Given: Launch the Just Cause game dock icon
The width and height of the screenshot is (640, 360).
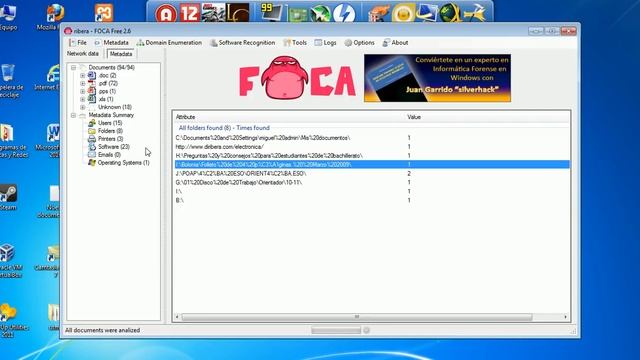Looking at the screenshot, I should pos(213,13).
